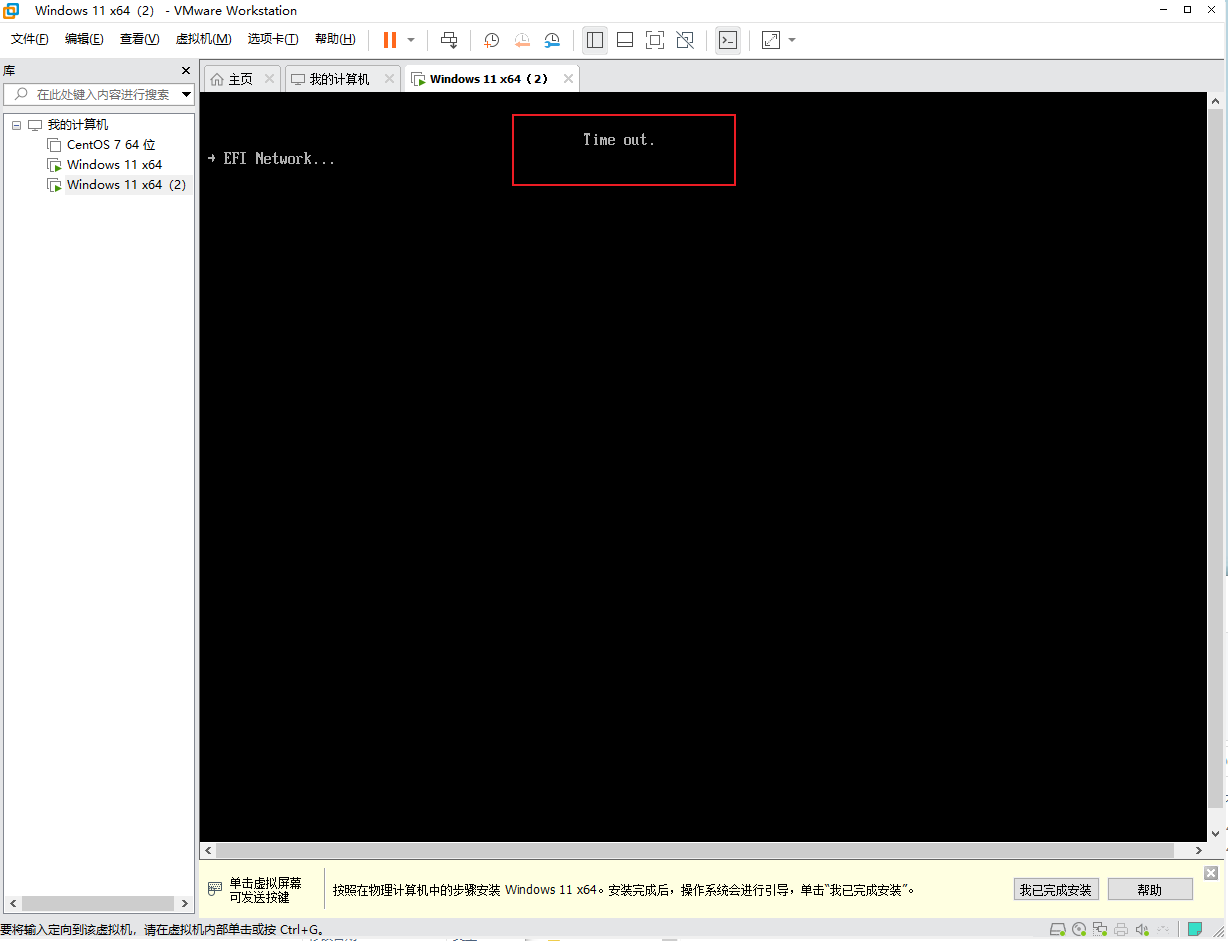Open the 文件(F) menu
The height and width of the screenshot is (941, 1228).
[x=30, y=39]
